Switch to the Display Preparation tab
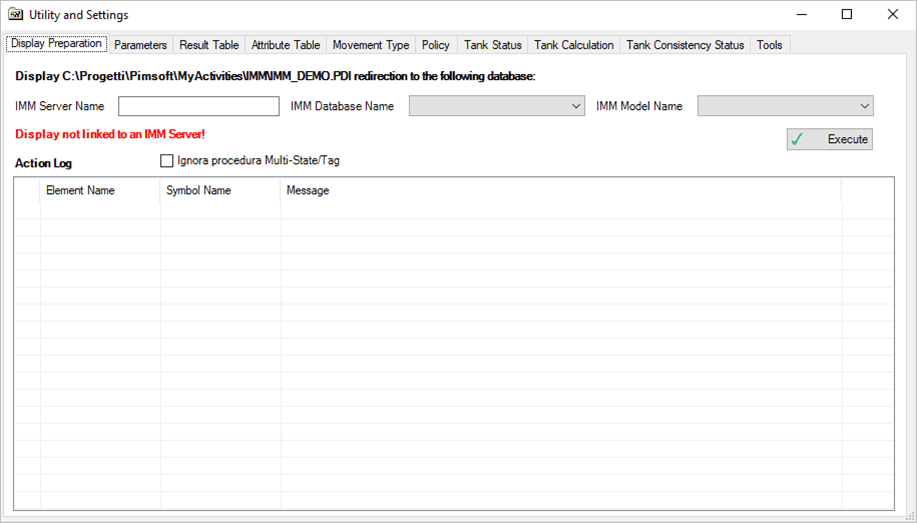 point(57,43)
